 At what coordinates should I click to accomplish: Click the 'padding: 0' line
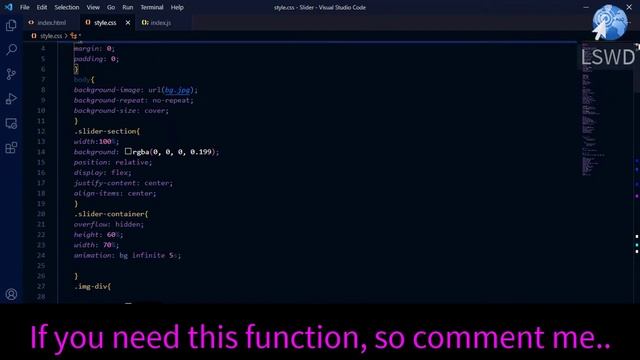pyautogui.click(x=96, y=59)
